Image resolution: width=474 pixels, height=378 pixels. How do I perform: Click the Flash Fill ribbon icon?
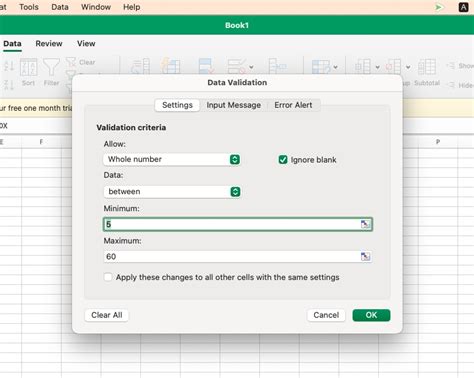pyautogui.click(x=171, y=66)
